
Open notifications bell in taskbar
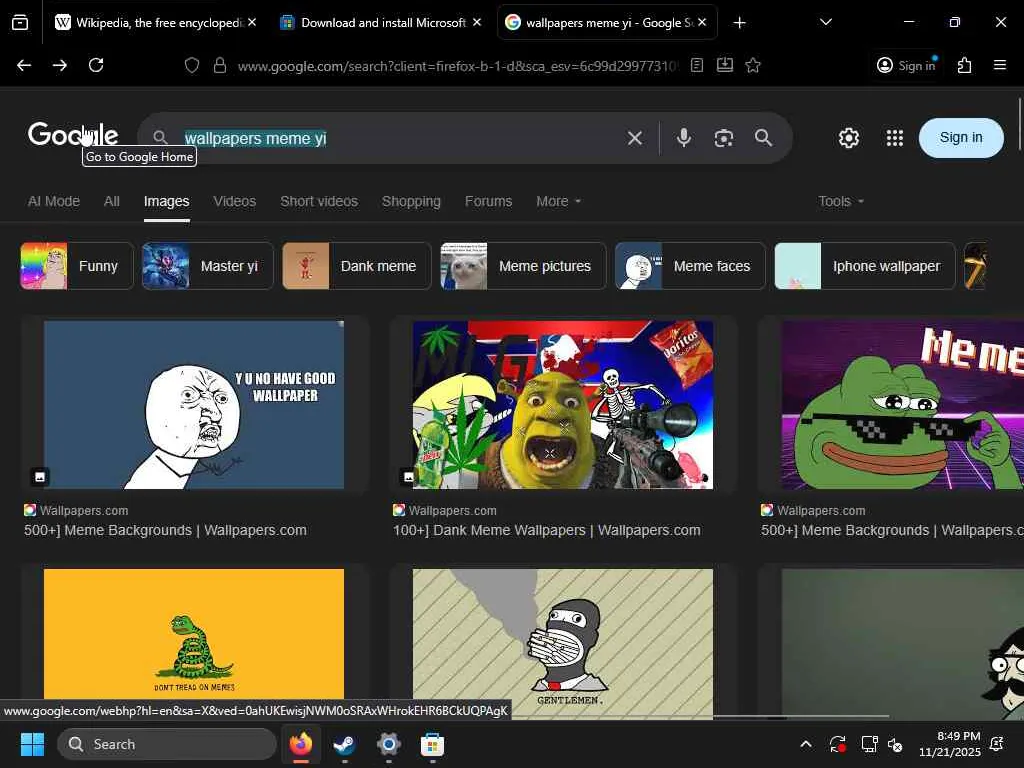[x=997, y=744]
